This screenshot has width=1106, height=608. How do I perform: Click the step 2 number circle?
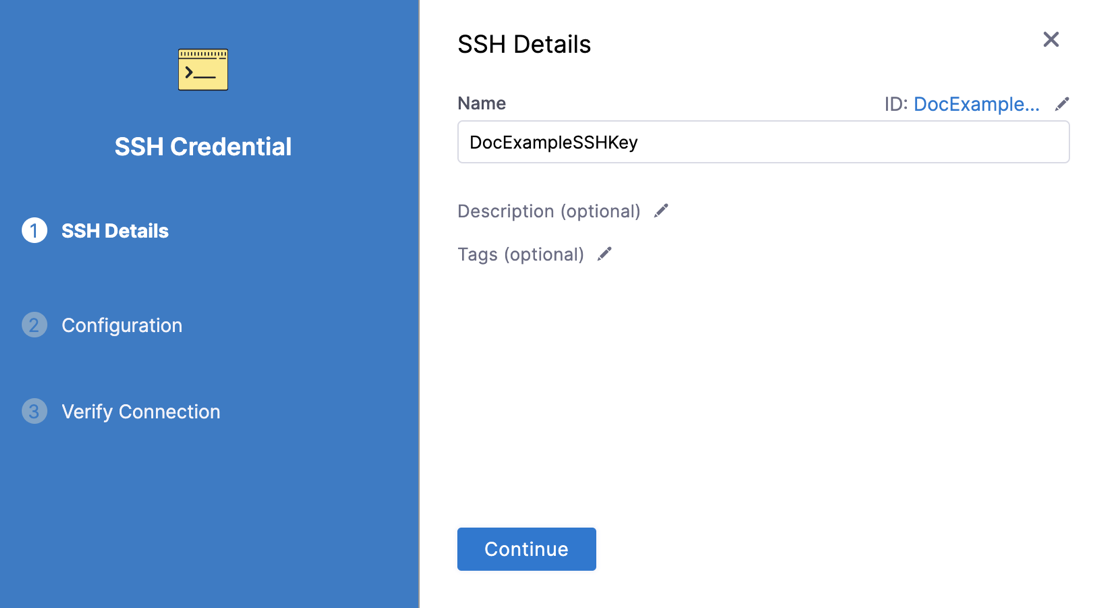click(x=35, y=325)
